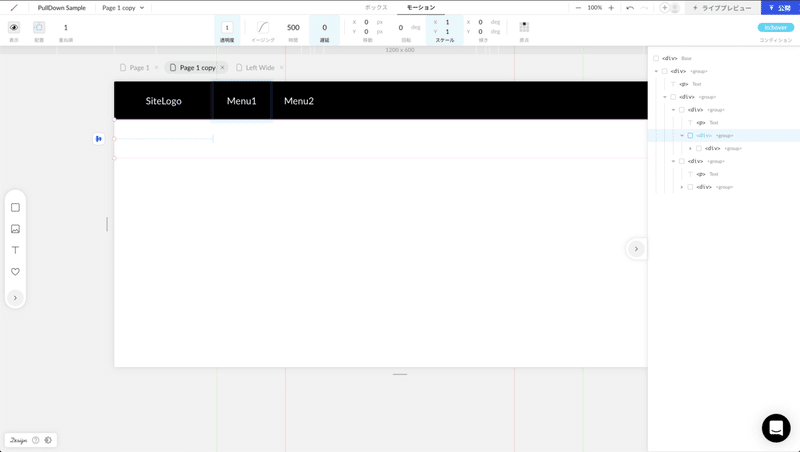This screenshot has height=452, width=800.
Task: Collapse the highlighted <div> group arrow
Action: (682, 136)
